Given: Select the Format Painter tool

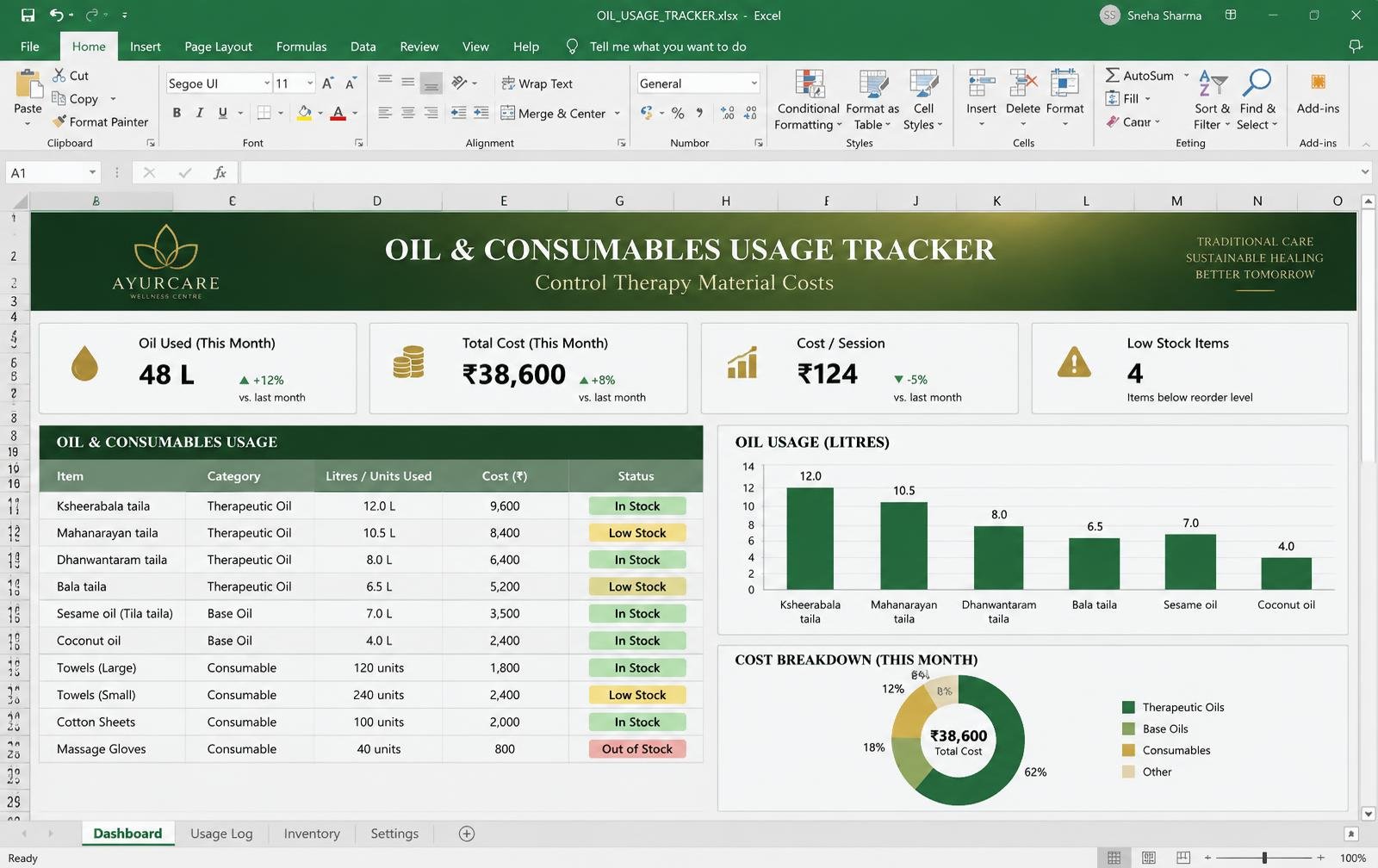Looking at the screenshot, I should (x=100, y=122).
